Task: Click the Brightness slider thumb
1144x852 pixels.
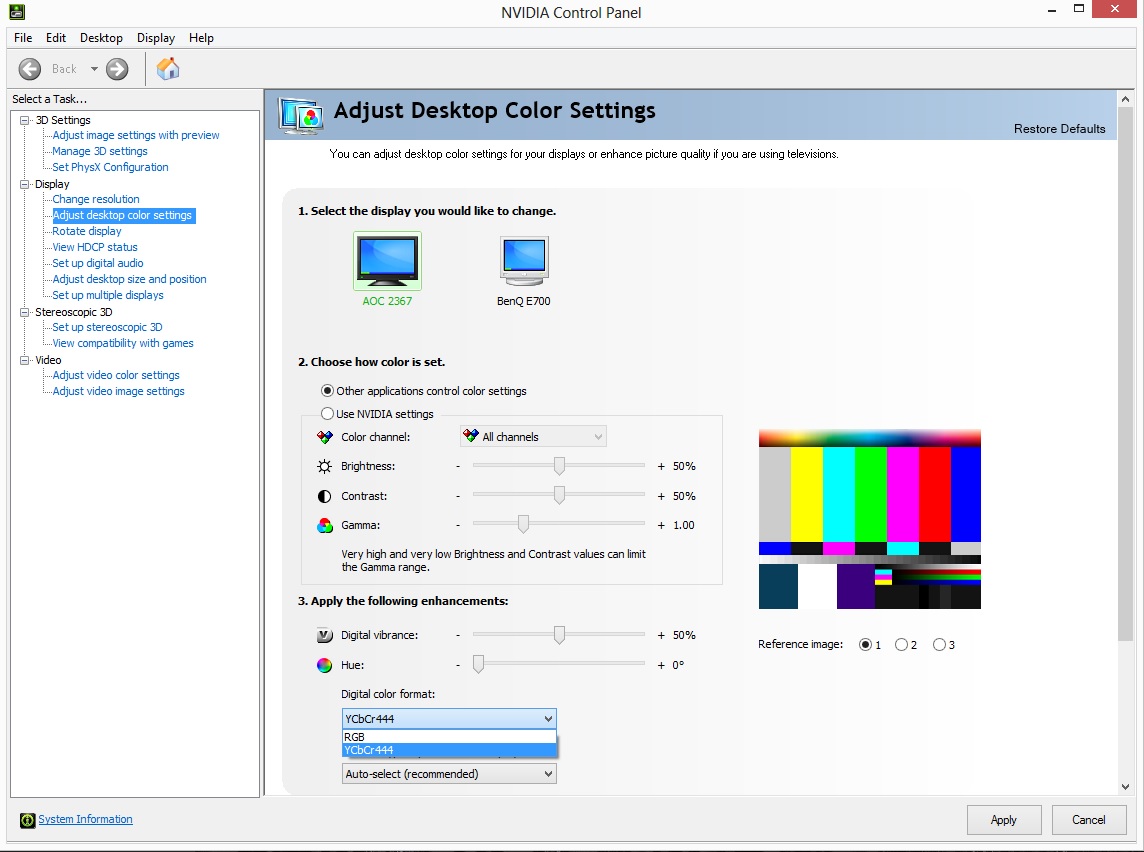Action: (x=559, y=466)
